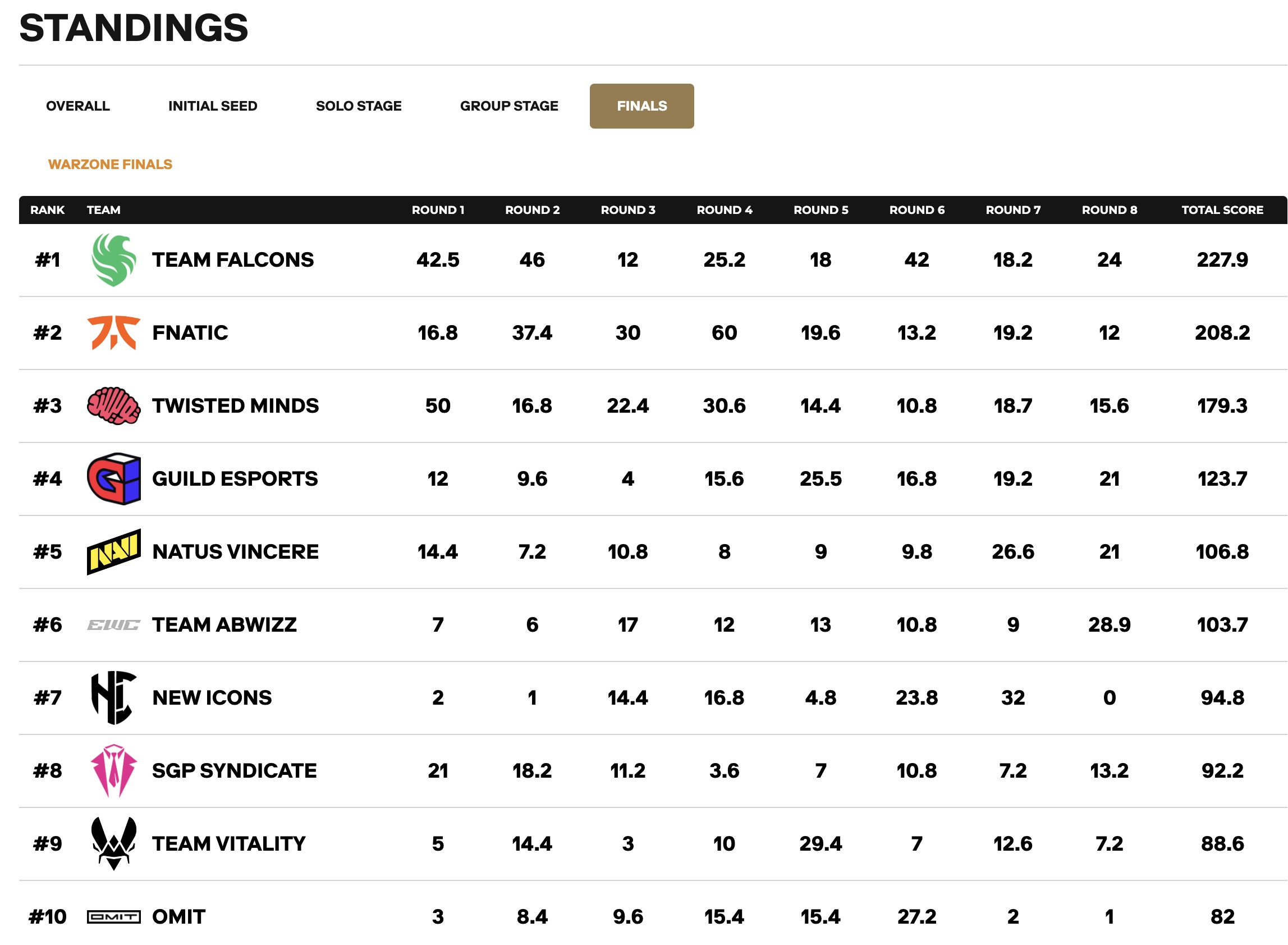The image size is (1288, 945).
Task: Click the OMIT team logo
Action: [x=114, y=917]
